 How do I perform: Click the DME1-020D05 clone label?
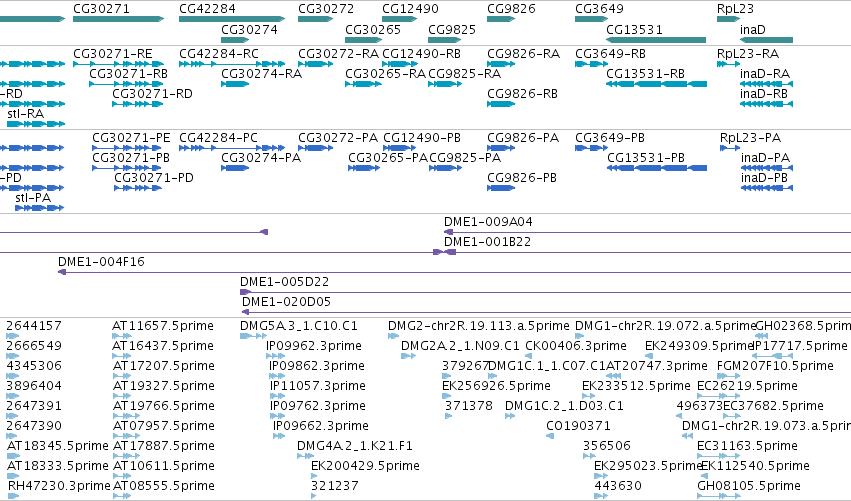point(287,302)
